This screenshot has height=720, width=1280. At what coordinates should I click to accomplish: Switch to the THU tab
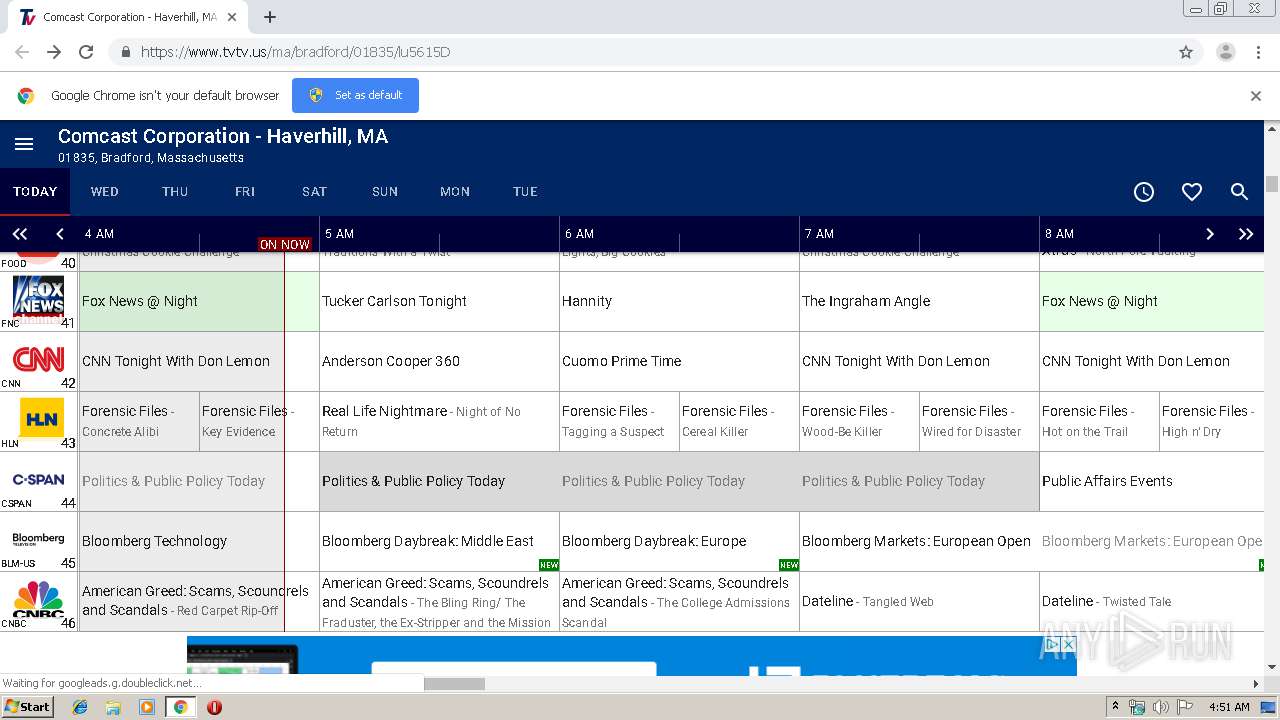click(175, 192)
